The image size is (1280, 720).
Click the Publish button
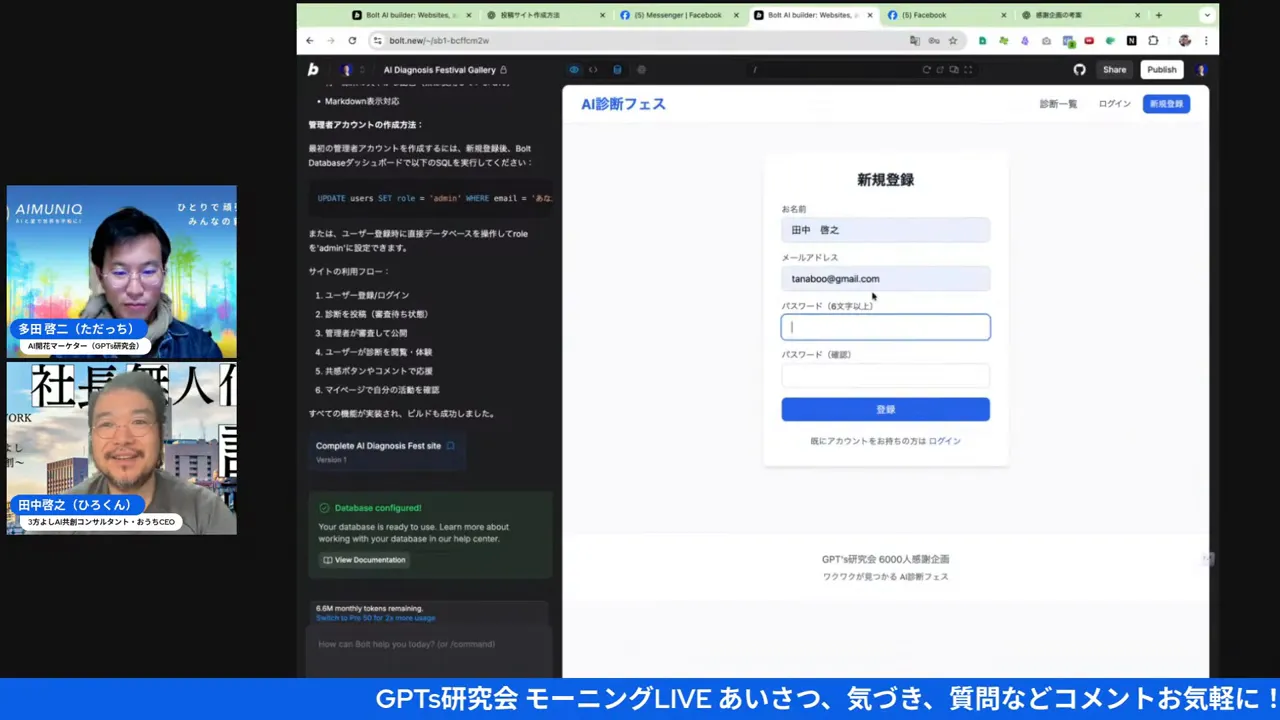pos(1161,69)
